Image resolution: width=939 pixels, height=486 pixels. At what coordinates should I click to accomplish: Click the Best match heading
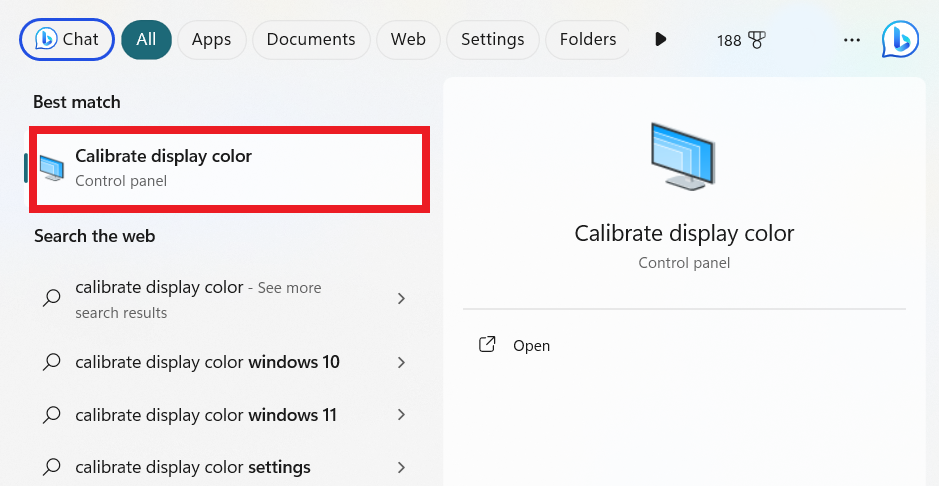click(x=77, y=102)
